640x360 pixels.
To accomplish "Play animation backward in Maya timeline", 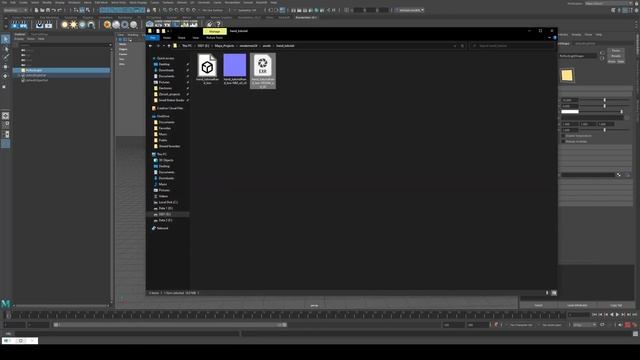I will pos(611,315).
